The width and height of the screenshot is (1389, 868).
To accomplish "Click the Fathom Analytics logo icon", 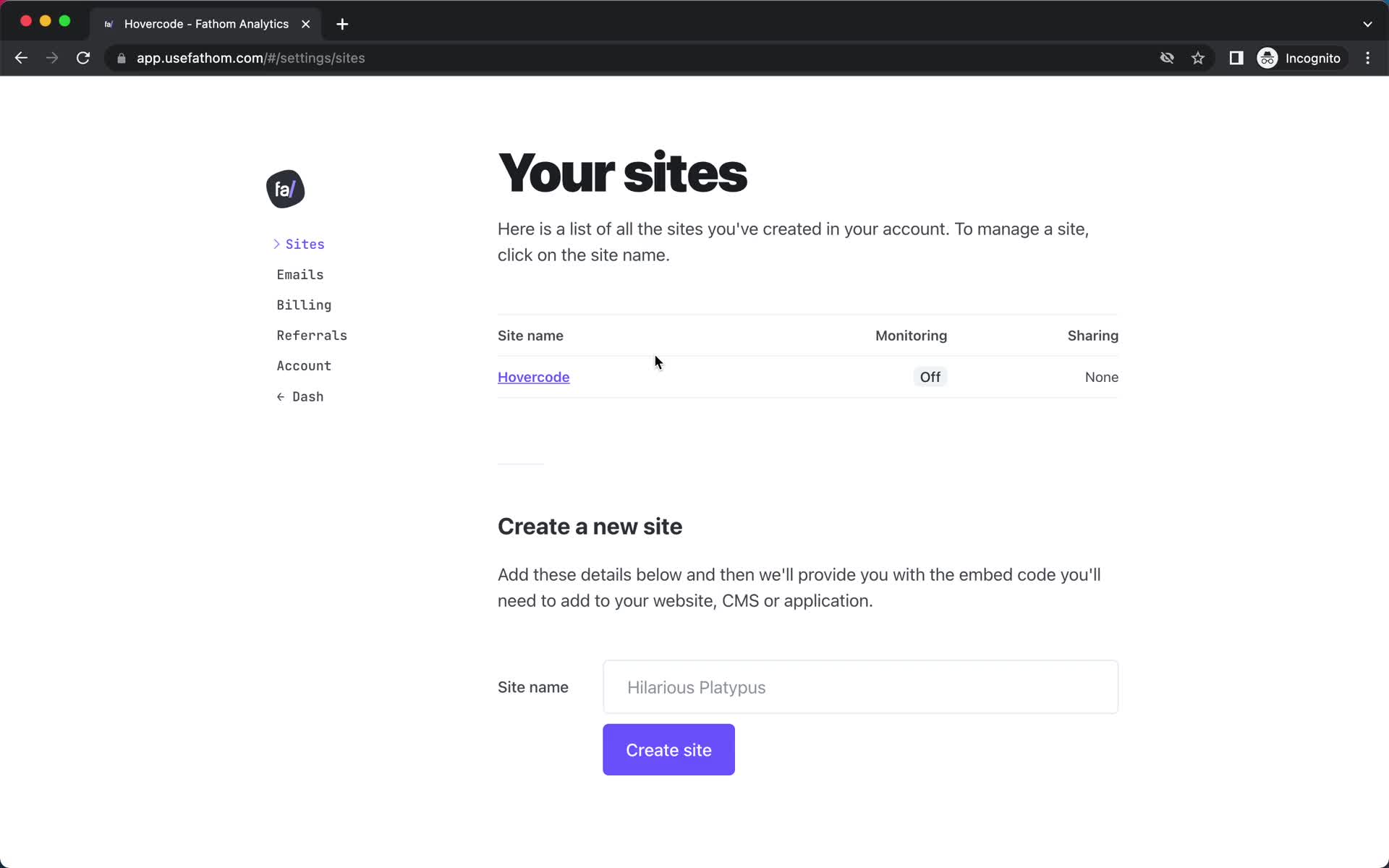I will [x=285, y=189].
